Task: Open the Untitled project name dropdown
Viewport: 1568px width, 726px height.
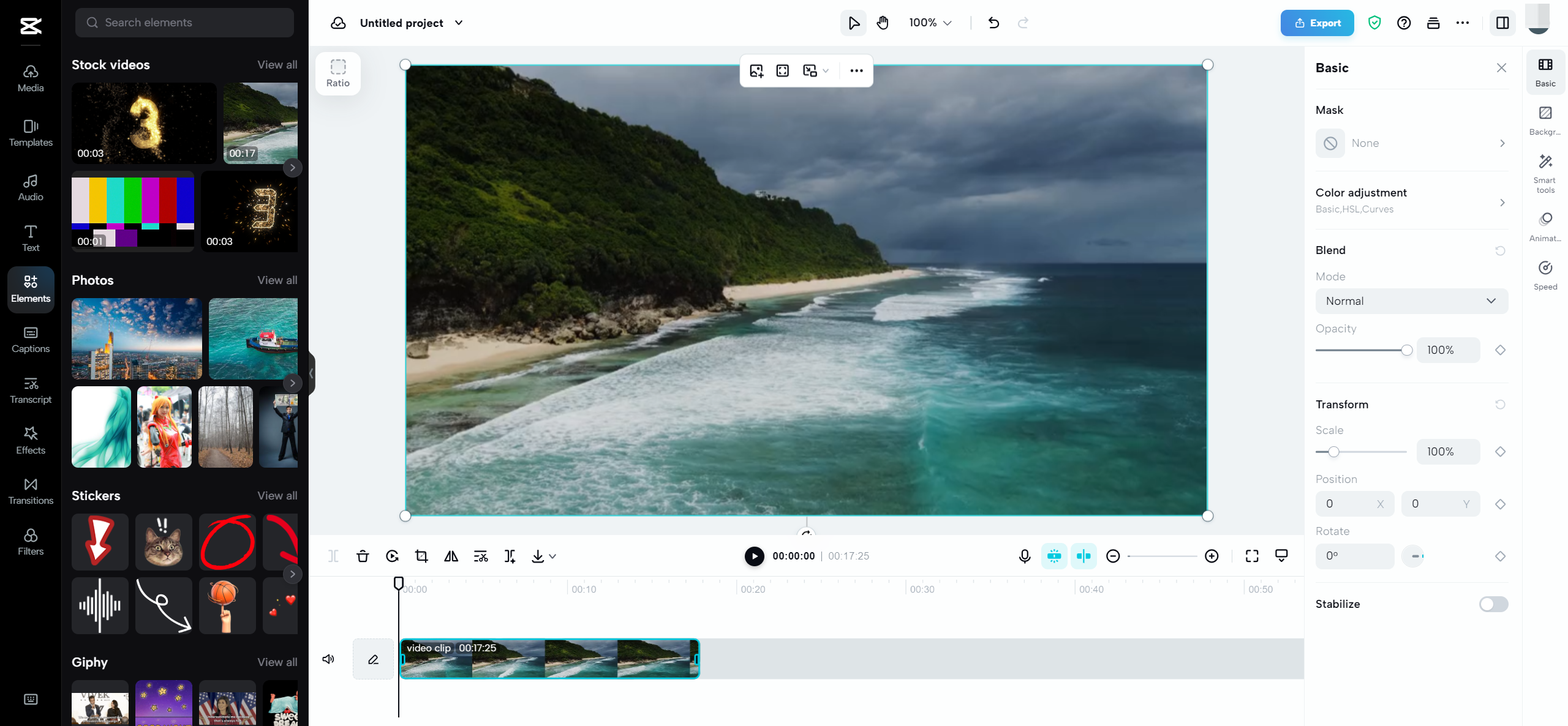Action: (459, 23)
